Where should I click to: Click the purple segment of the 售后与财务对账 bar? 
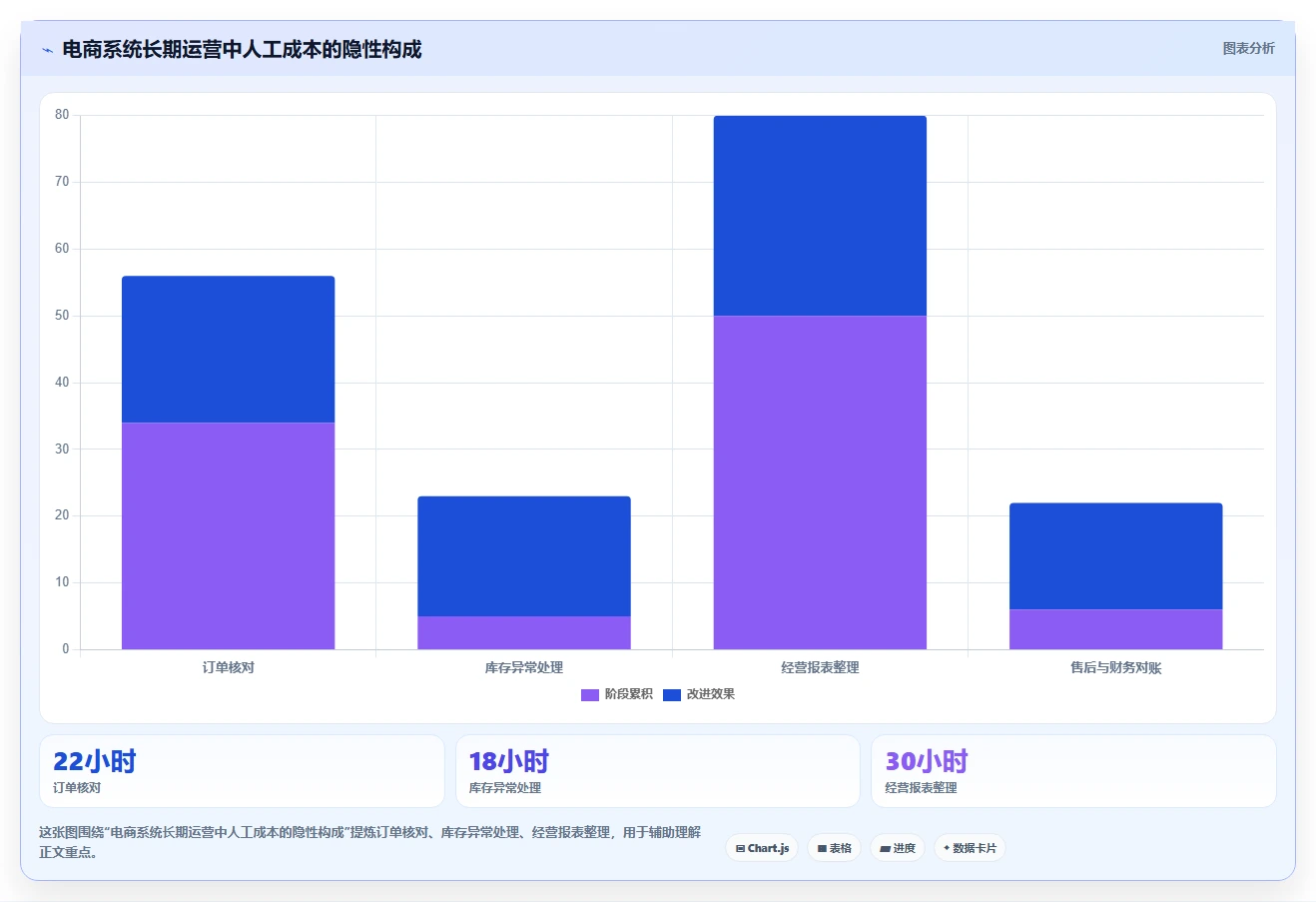(1116, 629)
